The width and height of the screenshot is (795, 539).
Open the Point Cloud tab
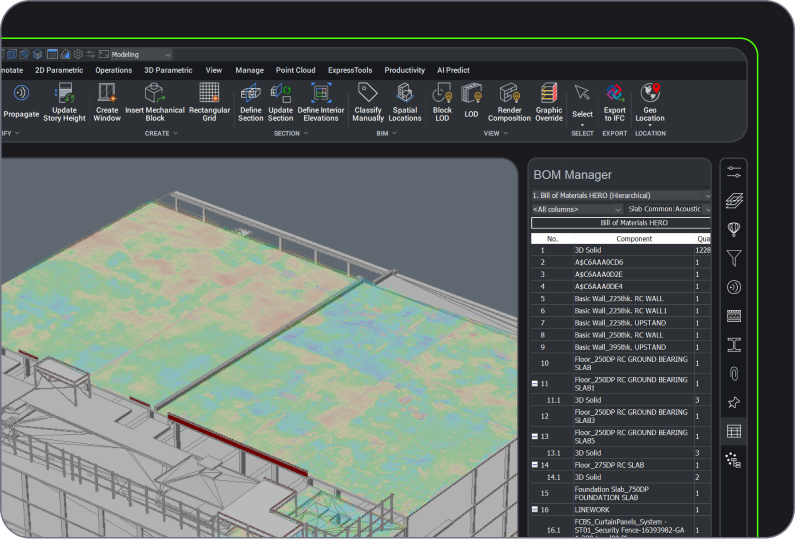click(296, 70)
